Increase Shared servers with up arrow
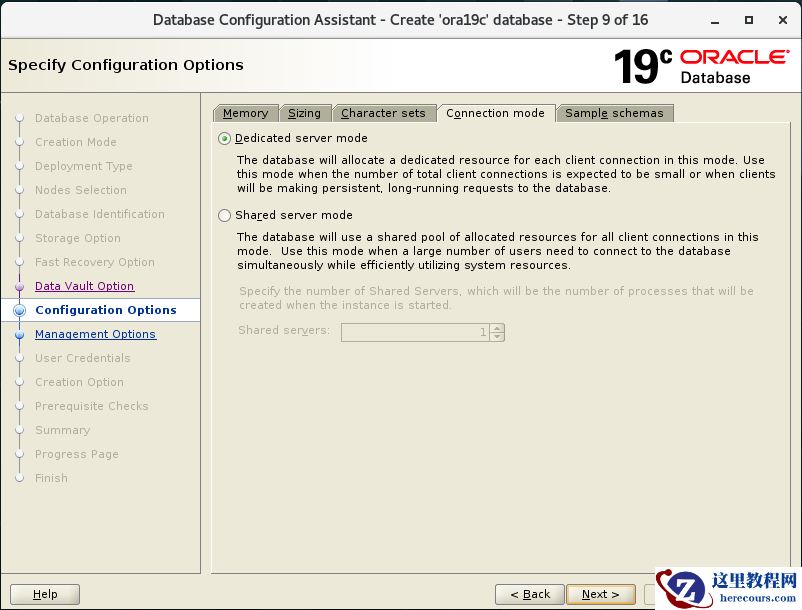This screenshot has height=610, width=802. (497, 328)
